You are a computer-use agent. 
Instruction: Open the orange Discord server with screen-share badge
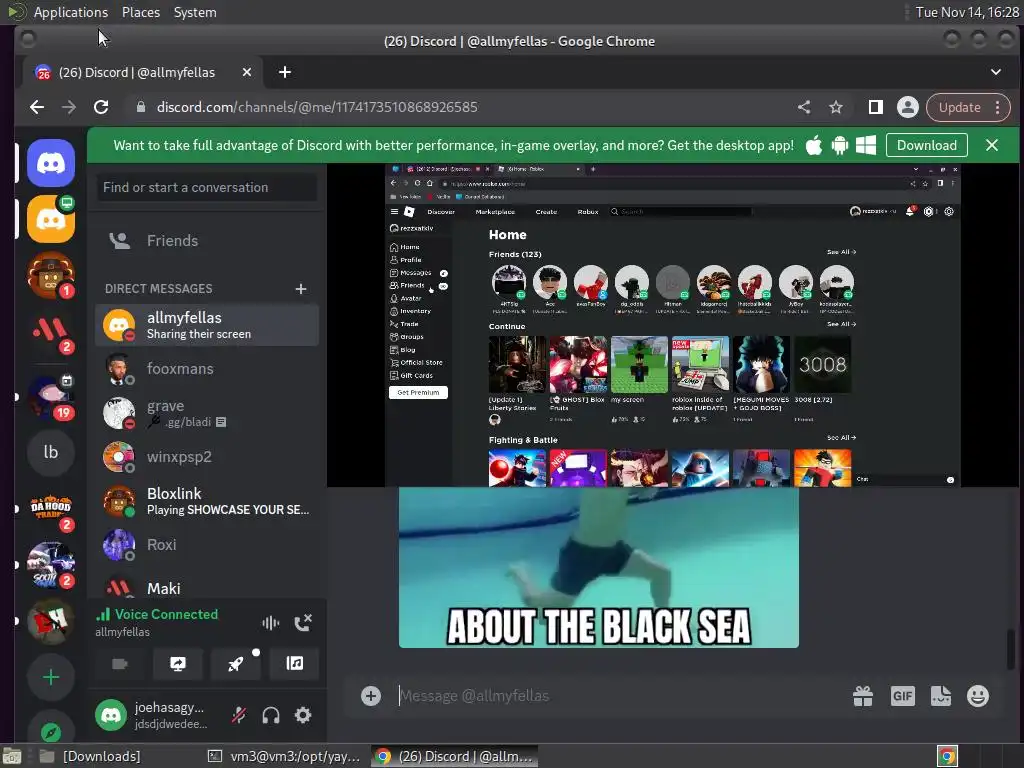pyautogui.click(x=51, y=219)
